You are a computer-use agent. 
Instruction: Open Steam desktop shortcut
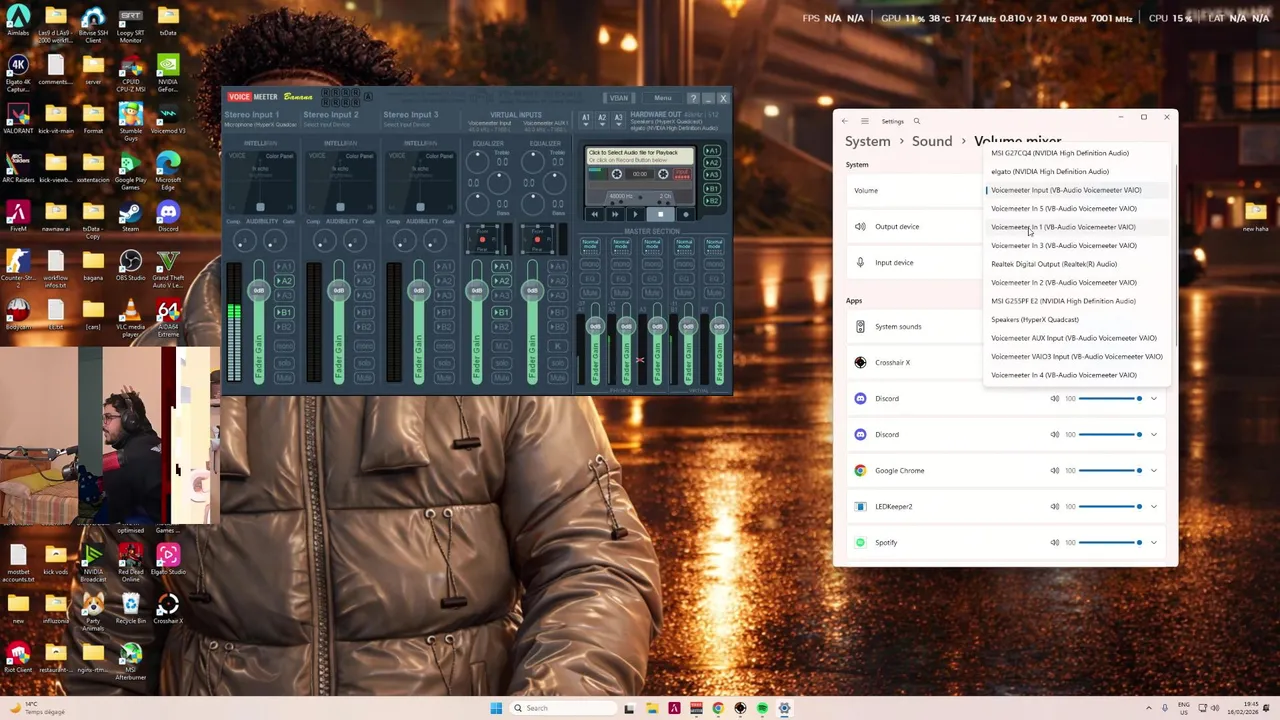click(130, 217)
